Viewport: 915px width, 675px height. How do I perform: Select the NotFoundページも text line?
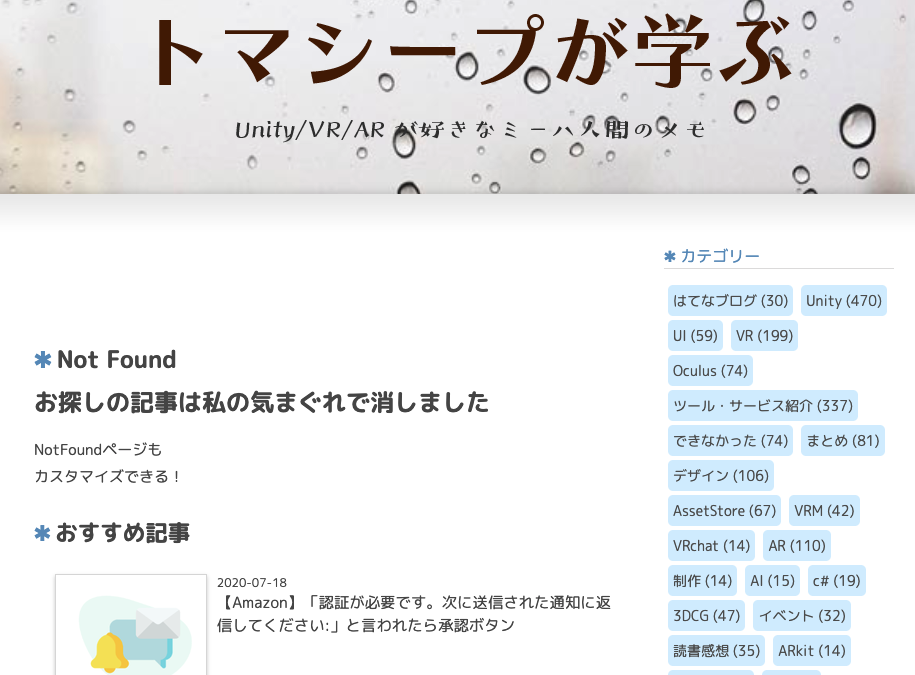click(x=97, y=449)
